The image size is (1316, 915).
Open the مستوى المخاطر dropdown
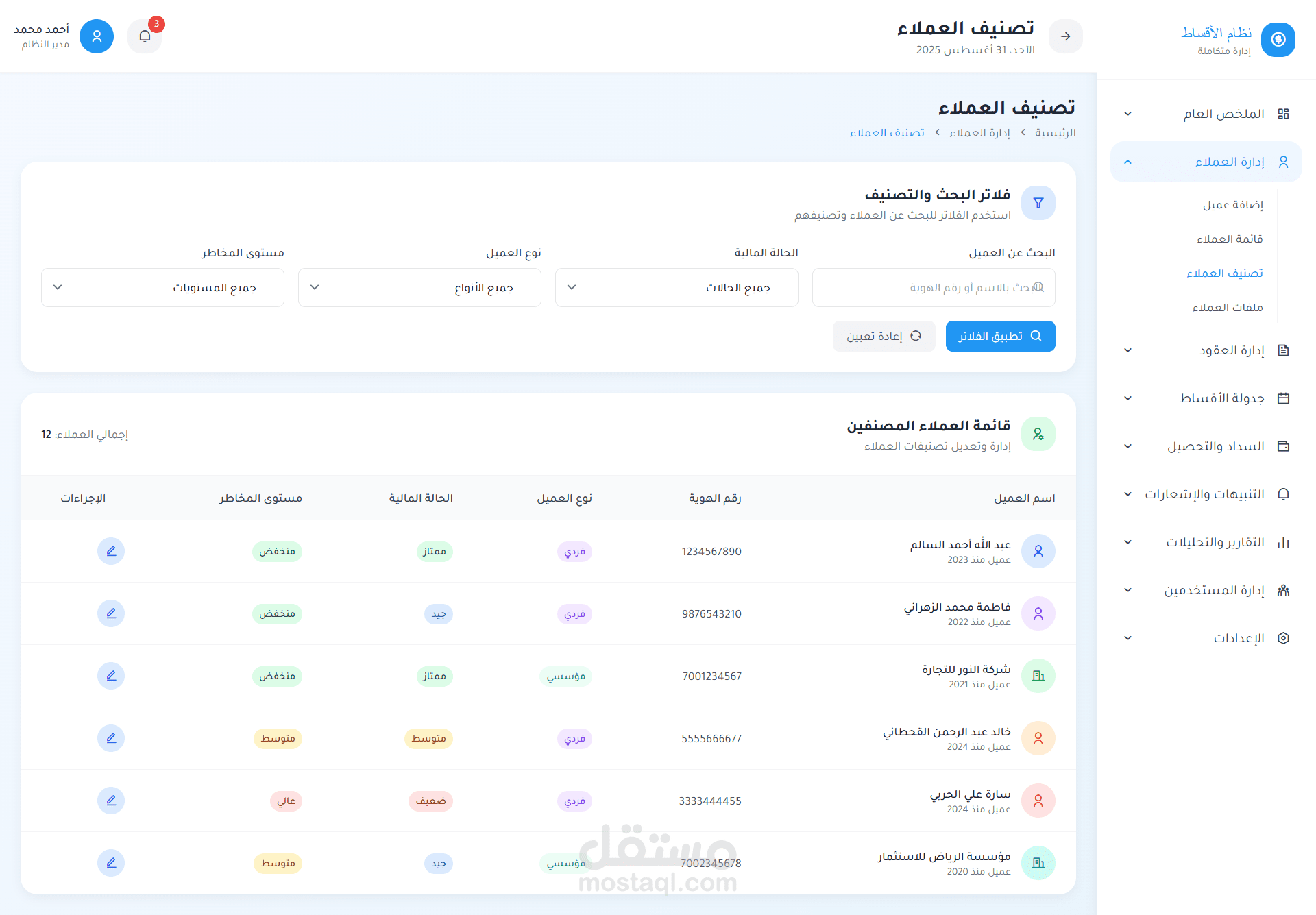tap(162, 287)
